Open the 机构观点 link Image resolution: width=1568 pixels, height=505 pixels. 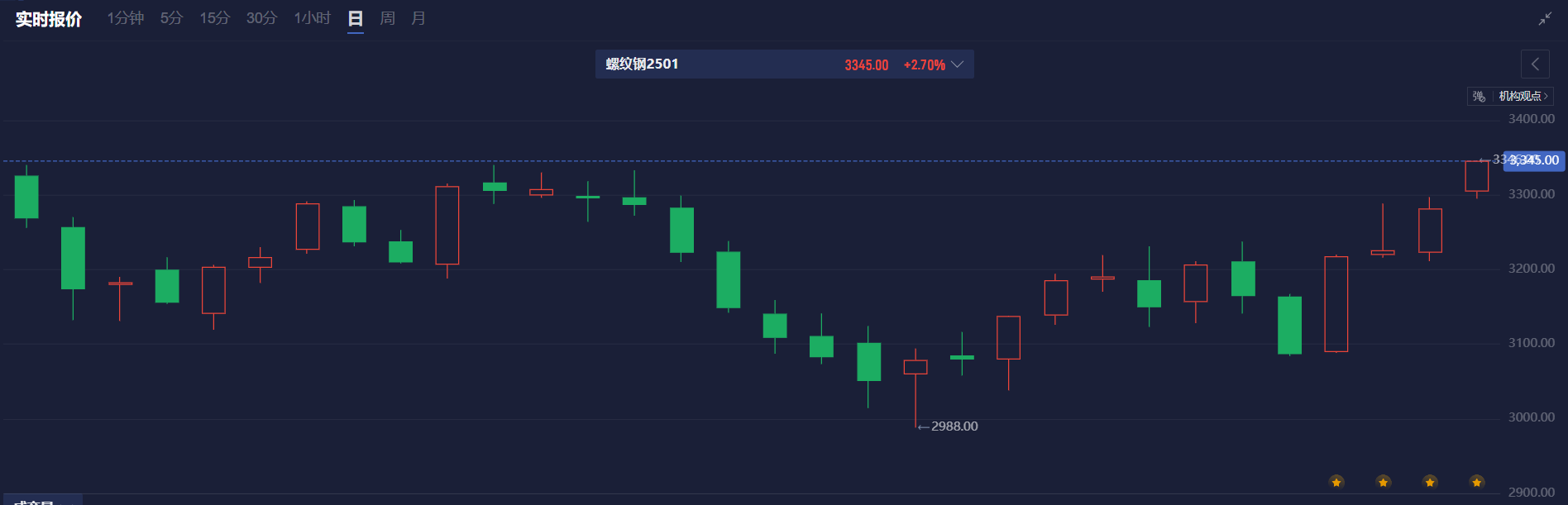tap(1523, 96)
